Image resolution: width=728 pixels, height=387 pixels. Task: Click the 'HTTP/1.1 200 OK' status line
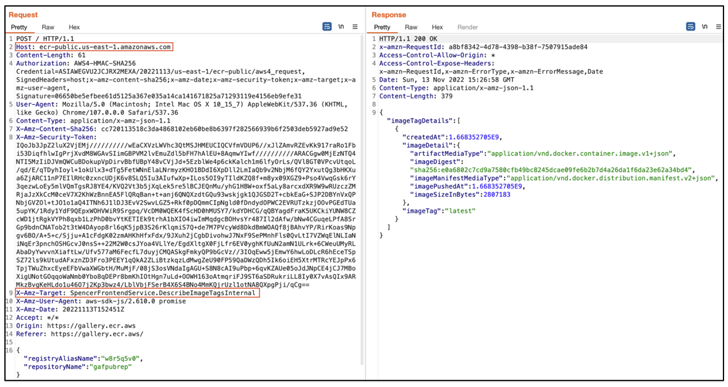click(x=408, y=39)
